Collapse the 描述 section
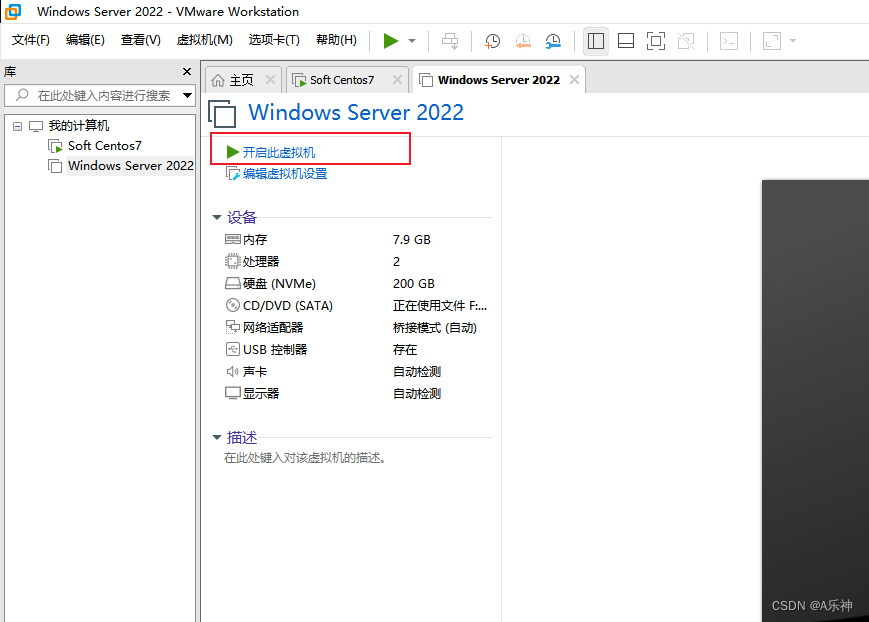This screenshot has height=622, width=869. (x=217, y=438)
